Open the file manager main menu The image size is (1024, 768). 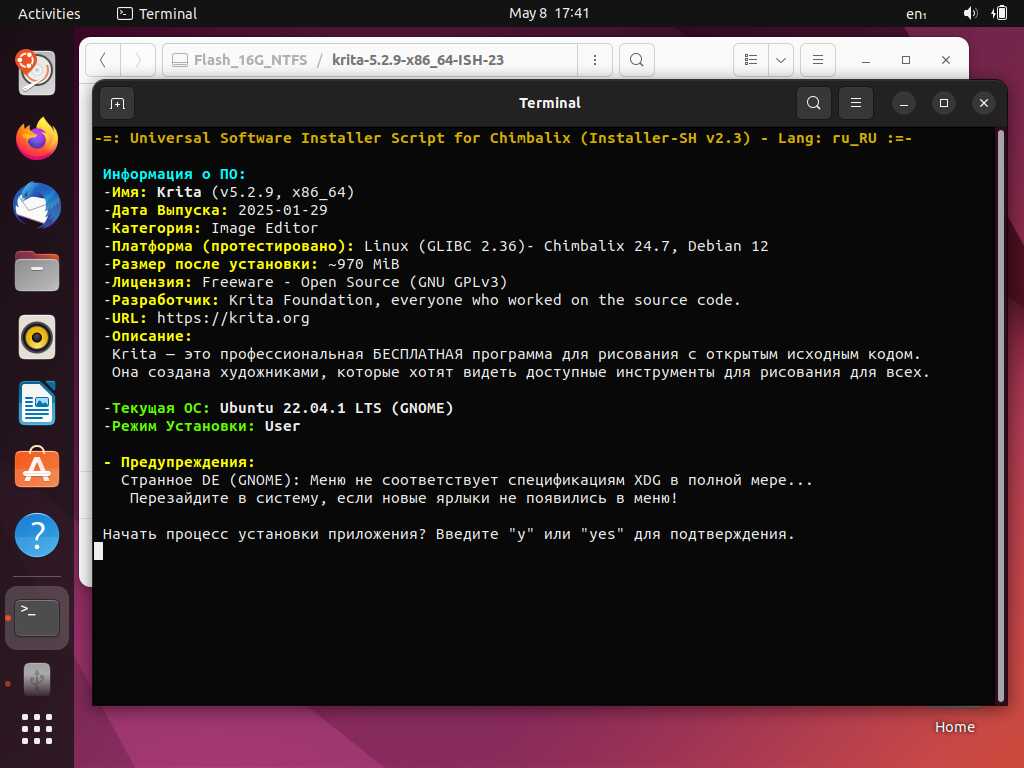pos(817,60)
